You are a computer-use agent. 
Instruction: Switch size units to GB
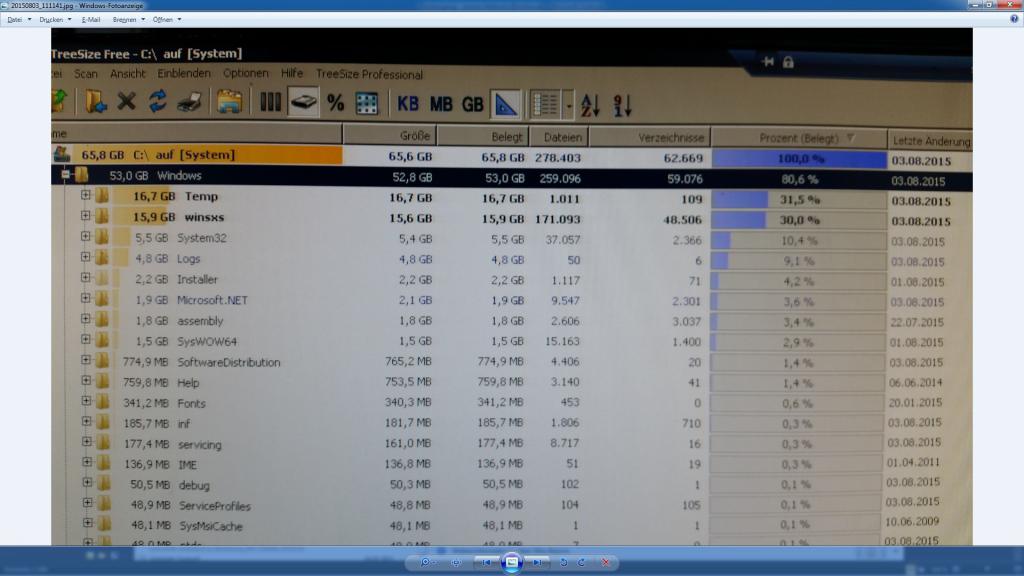472,104
